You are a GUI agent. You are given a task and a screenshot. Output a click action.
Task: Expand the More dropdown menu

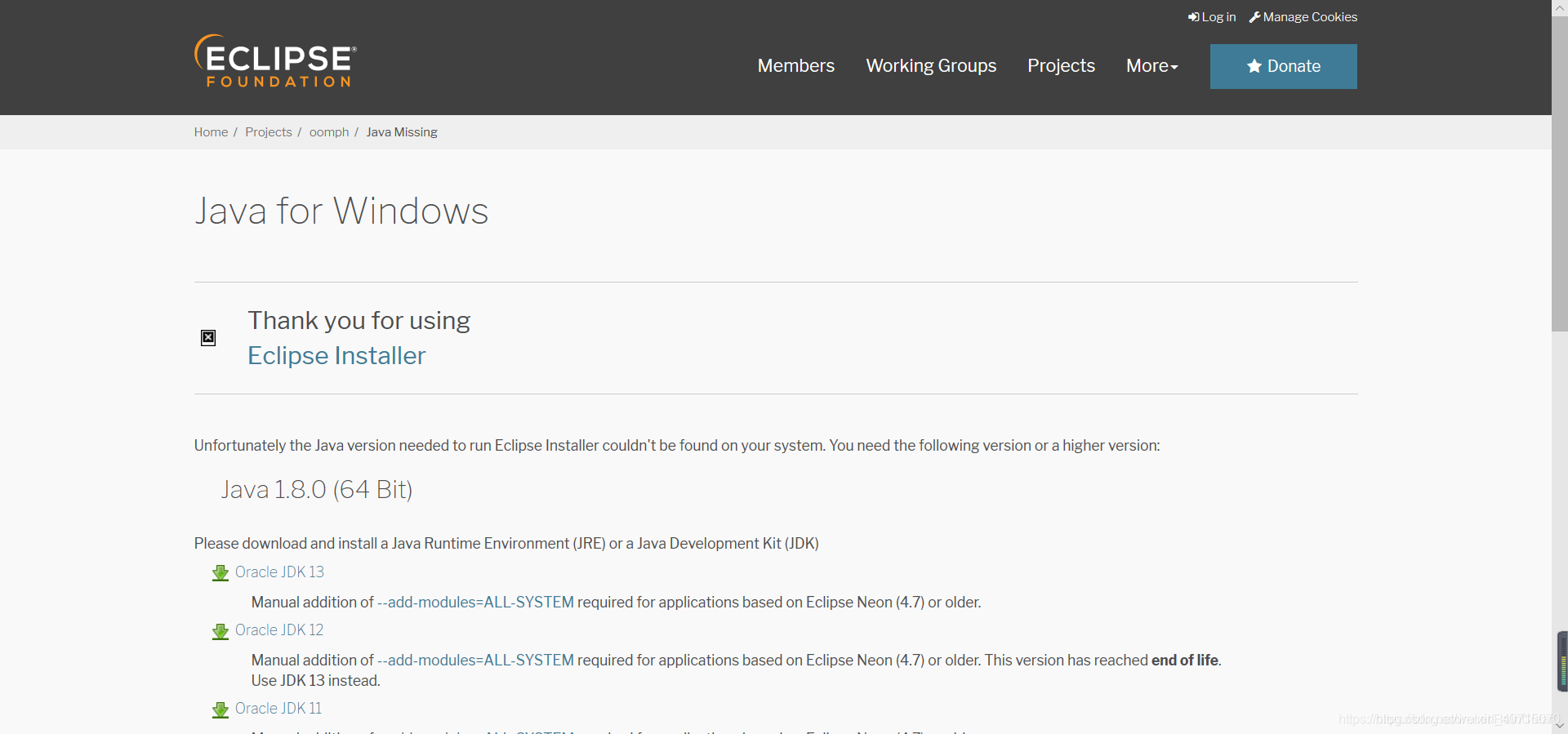click(x=1151, y=65)
